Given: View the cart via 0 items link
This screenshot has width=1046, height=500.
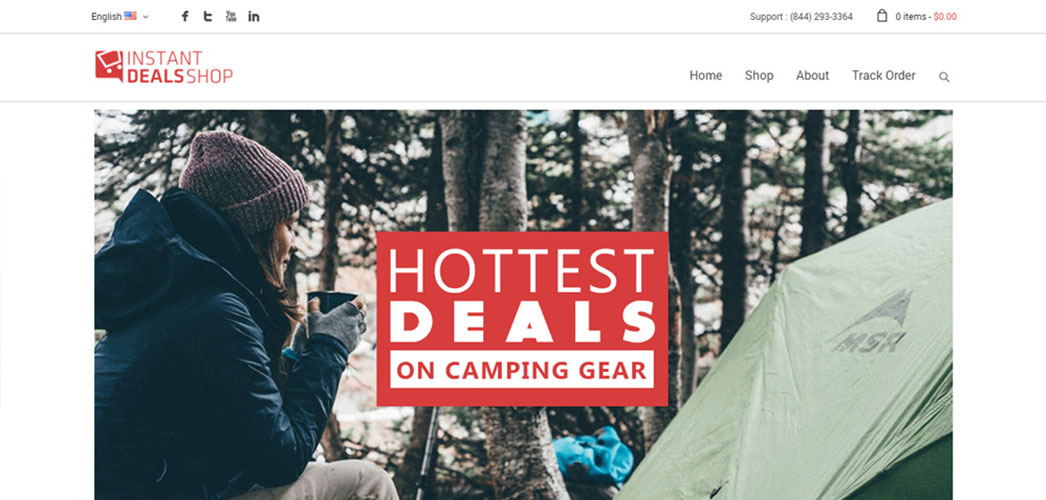Looking at the screenshot, I should click(x=911, y=17).
